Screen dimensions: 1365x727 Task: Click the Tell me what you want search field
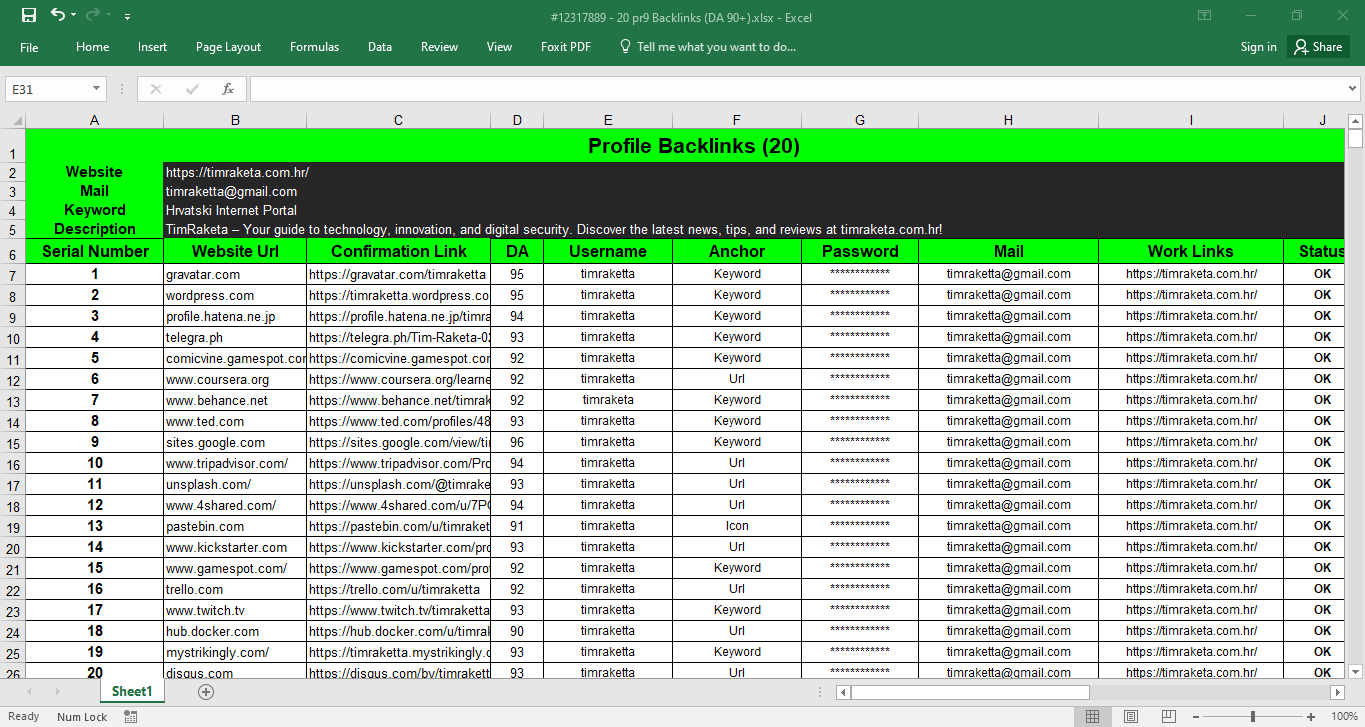click(715, 47)
